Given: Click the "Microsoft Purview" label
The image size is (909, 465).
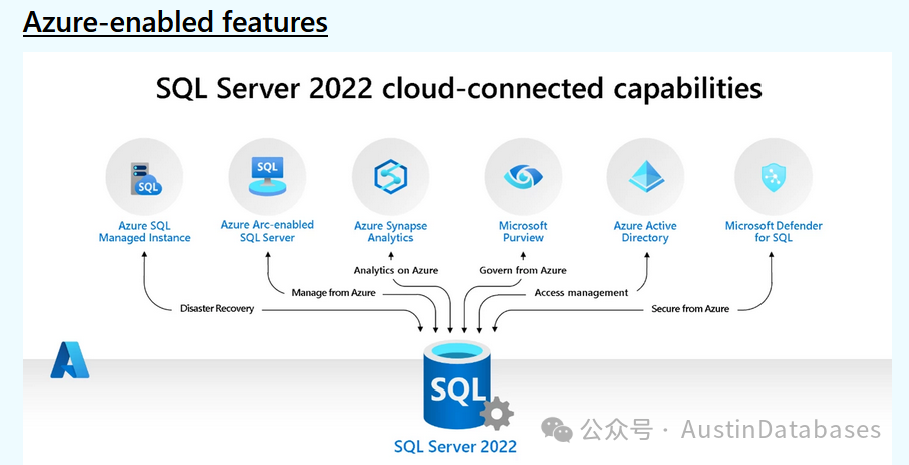Looking at the screenshot, I should pyautogui.click(x=523, y=232).
